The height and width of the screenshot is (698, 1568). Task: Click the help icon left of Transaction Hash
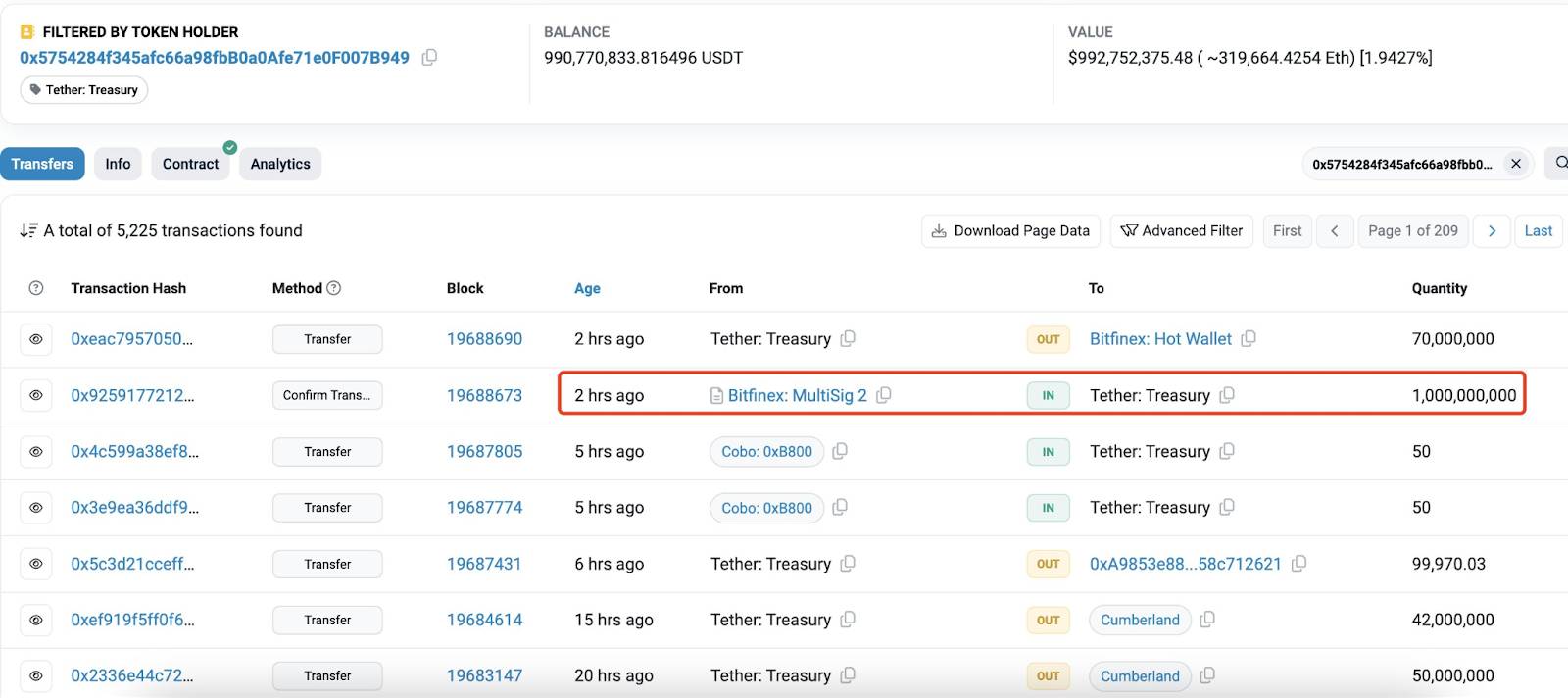coord(36,288)
